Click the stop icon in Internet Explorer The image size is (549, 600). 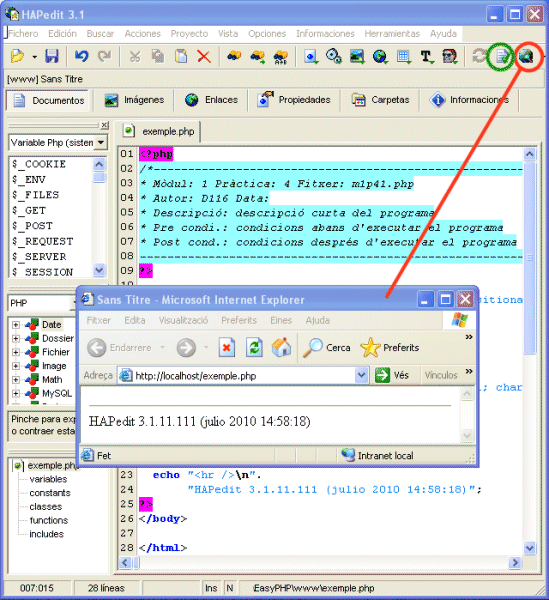pyautogui.click(x=226, y=348)
